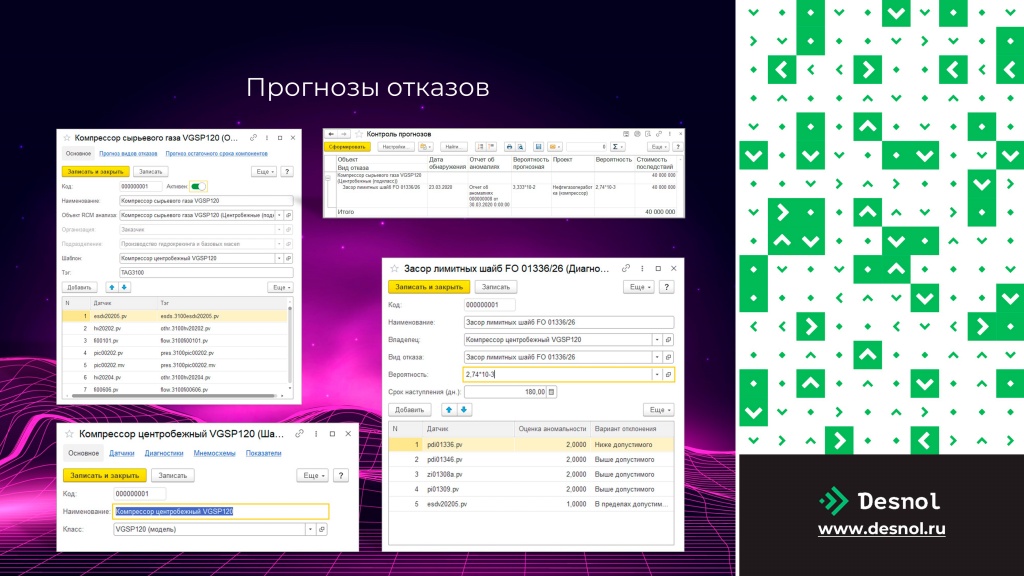This screenshot has width=1024, height=576.
Task: Move row up in the Компрессор сырьевого газа window
Action: coord(112,287)
